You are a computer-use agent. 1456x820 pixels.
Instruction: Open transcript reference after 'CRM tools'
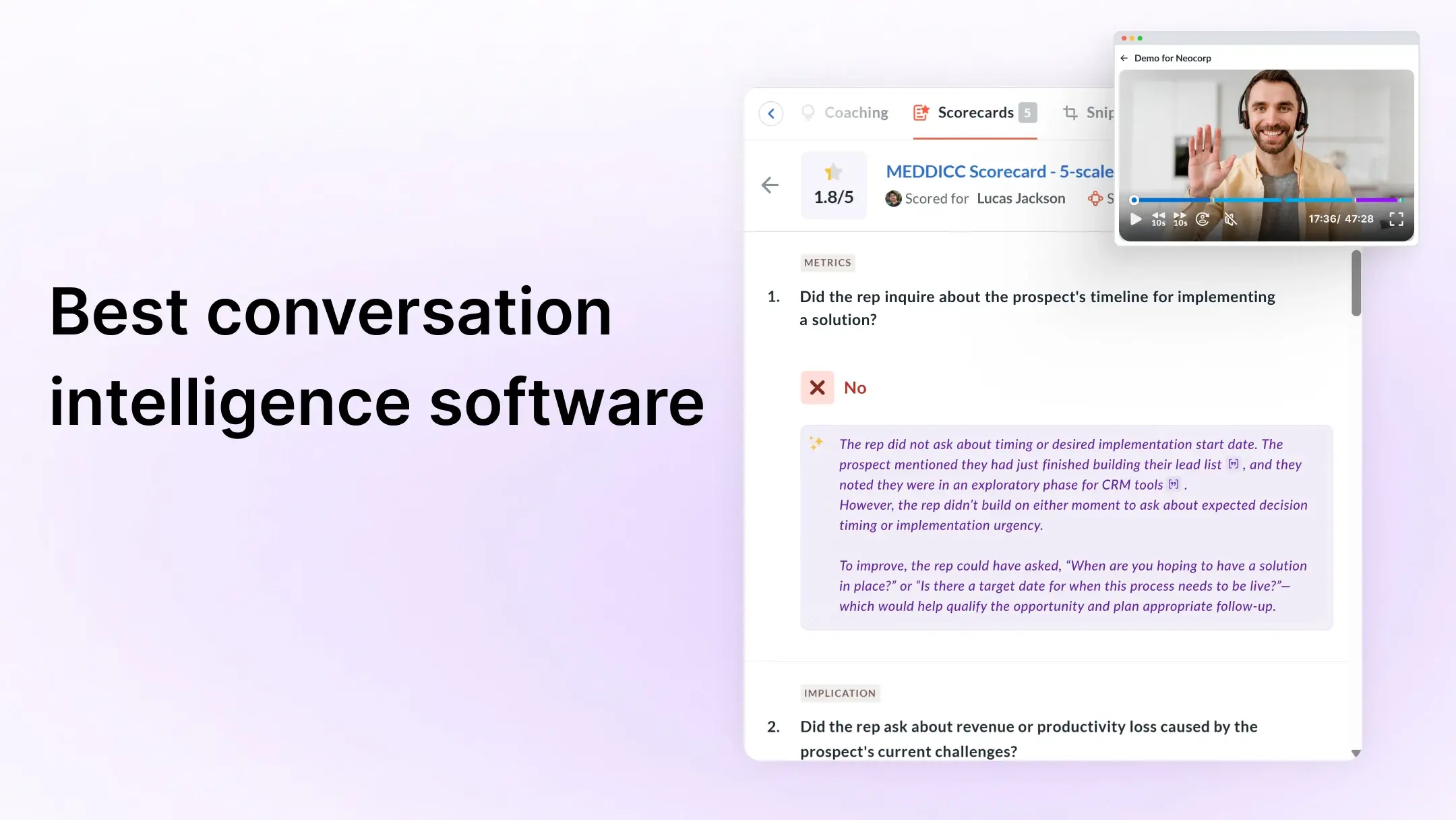1174,484
